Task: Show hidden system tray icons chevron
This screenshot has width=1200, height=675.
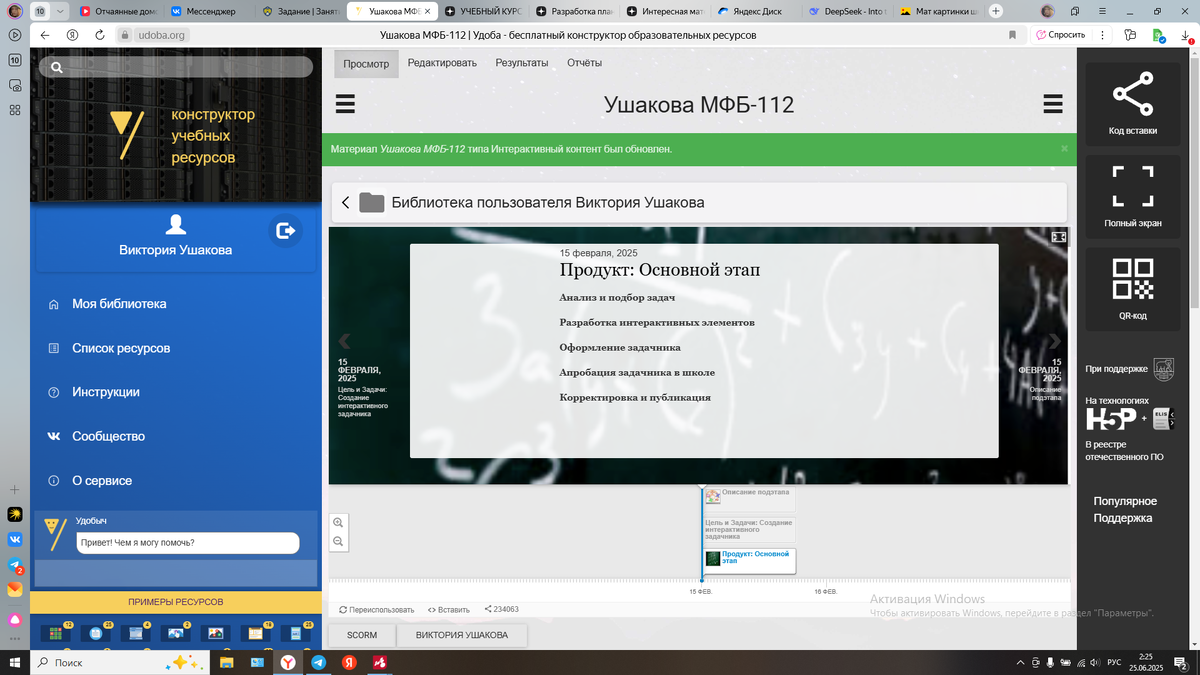Action: click(1020, 663)
